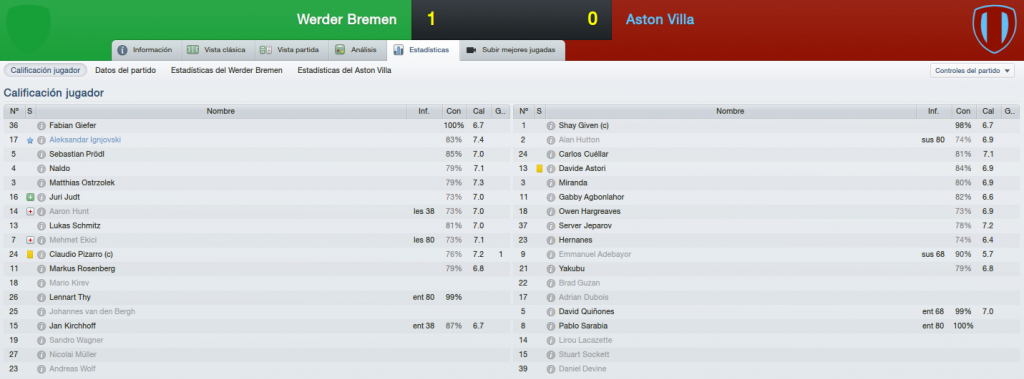The height and width of the screenshot is (379, 1024).
Task: Switch to the Análisis tab
Action: point(355,50)
